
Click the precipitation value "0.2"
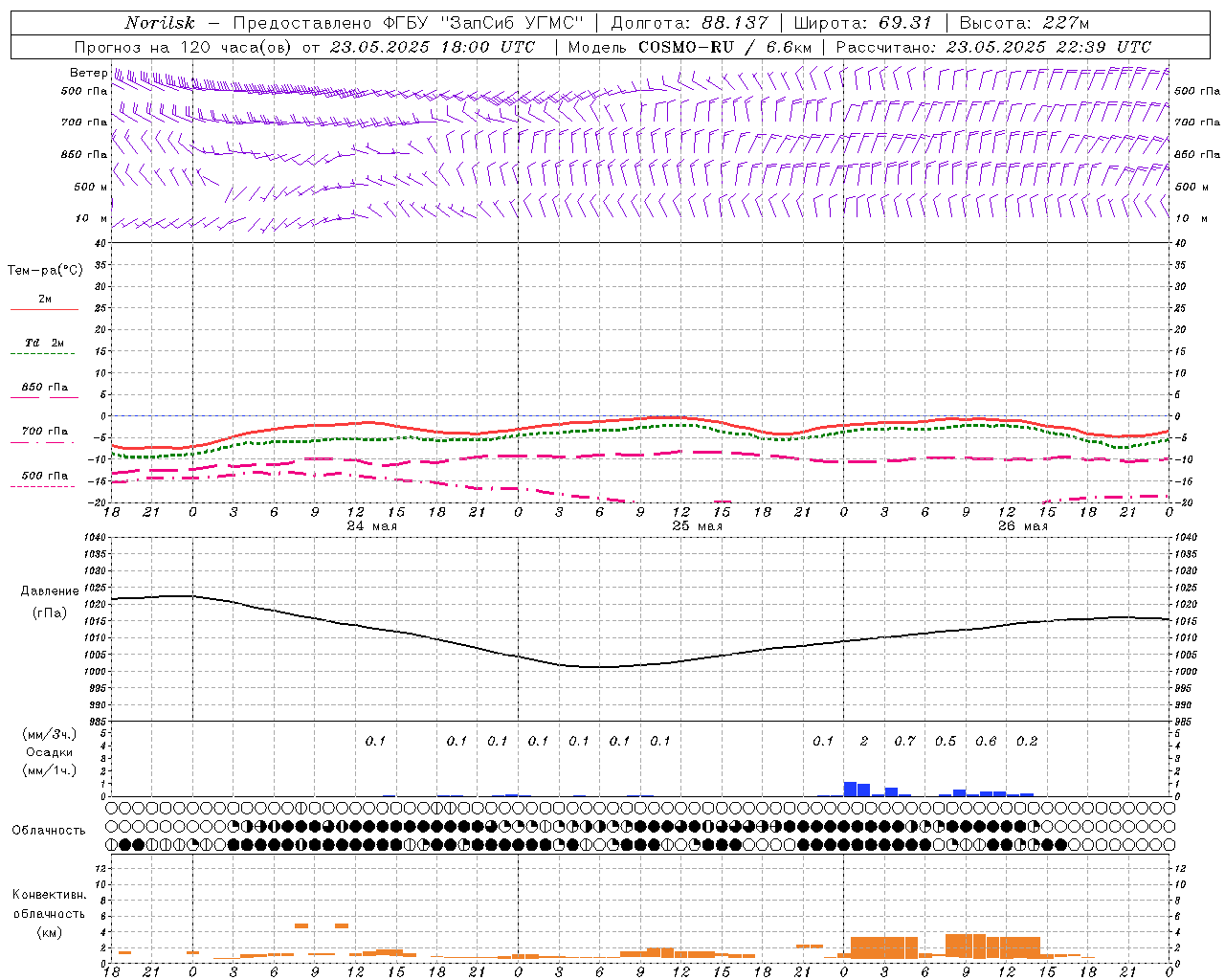(1027, 742)
